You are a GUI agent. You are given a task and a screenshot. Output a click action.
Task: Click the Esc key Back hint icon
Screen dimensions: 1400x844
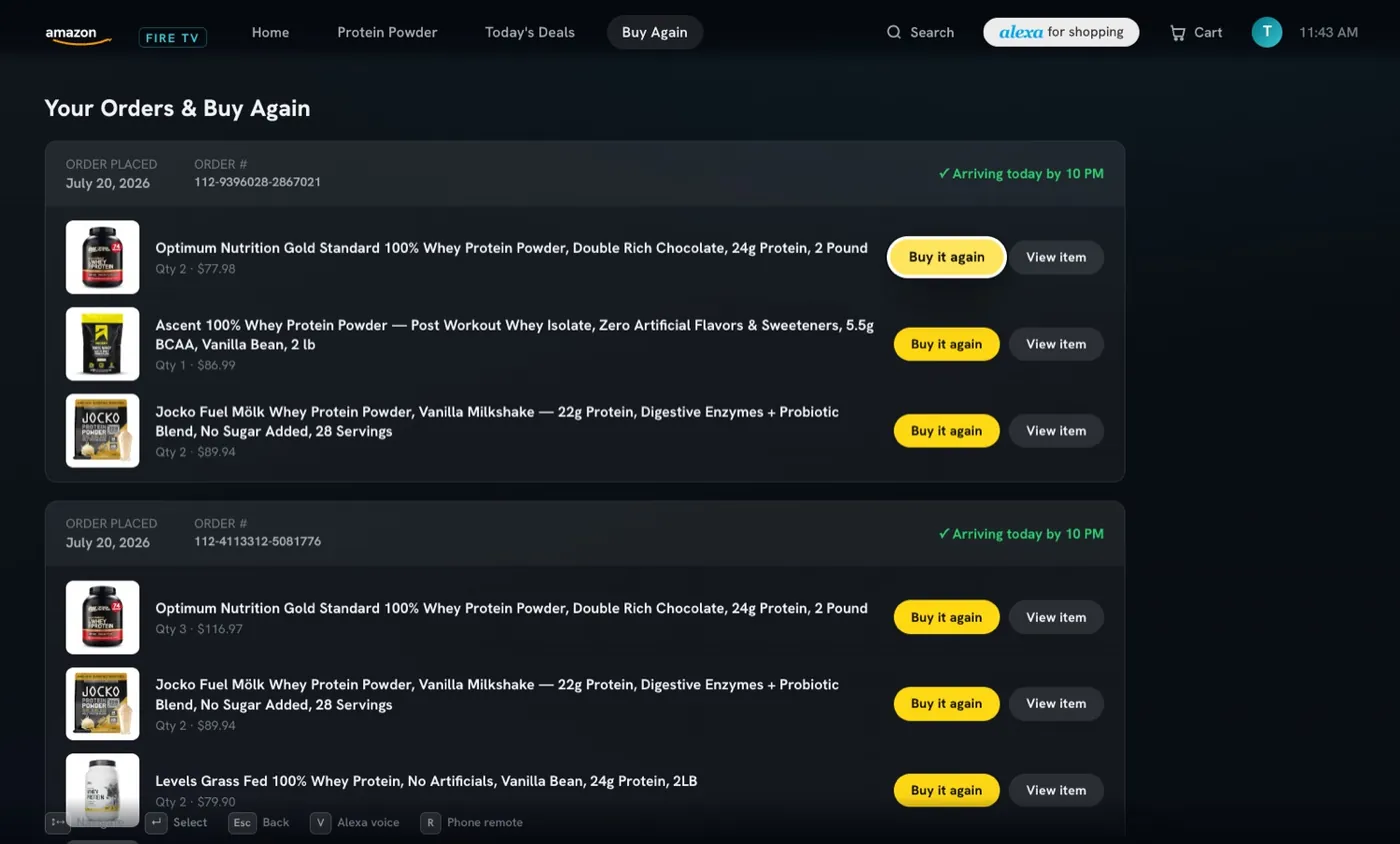coord(243,823)
